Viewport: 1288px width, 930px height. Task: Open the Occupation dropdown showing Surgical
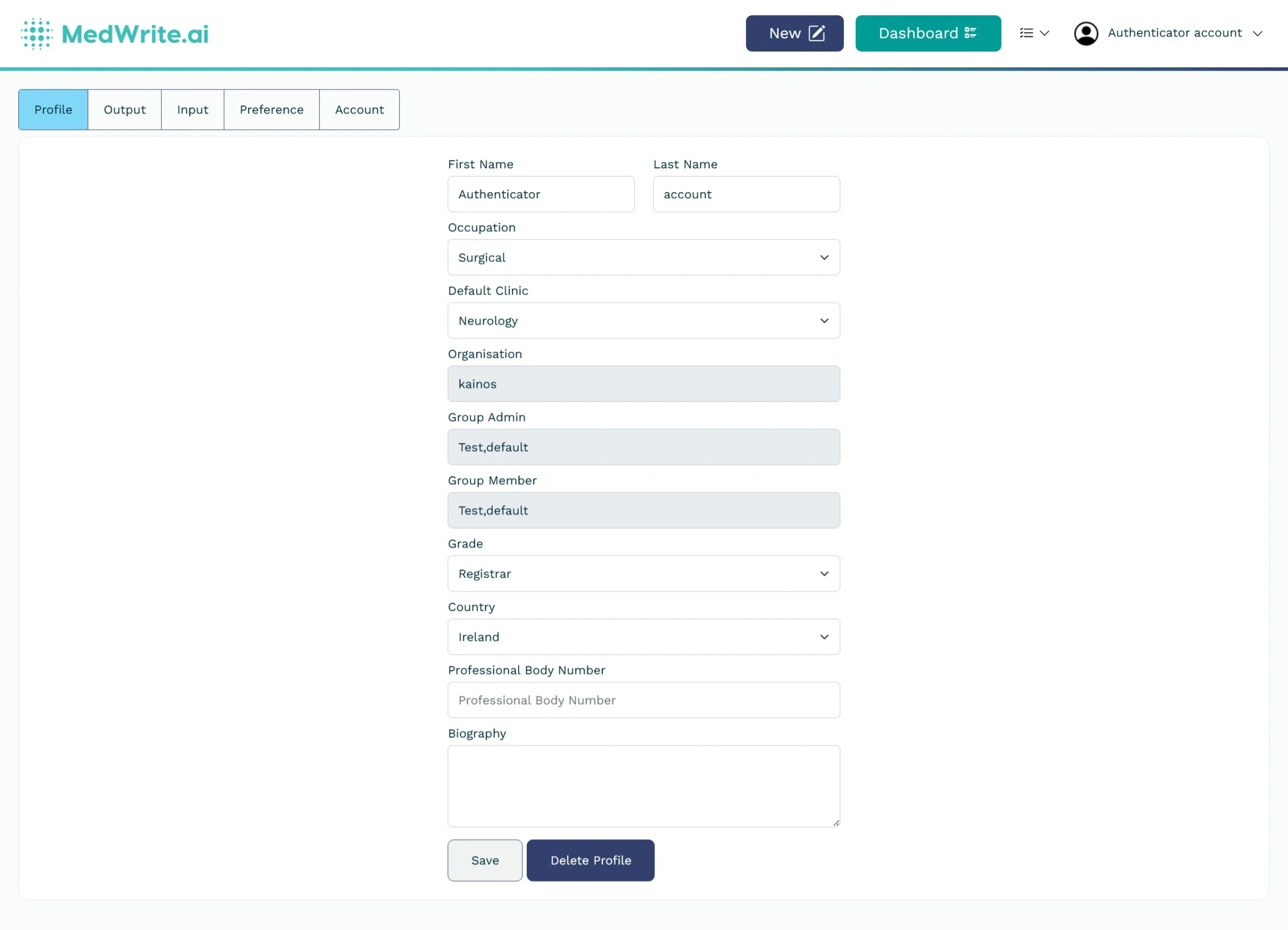643,257
